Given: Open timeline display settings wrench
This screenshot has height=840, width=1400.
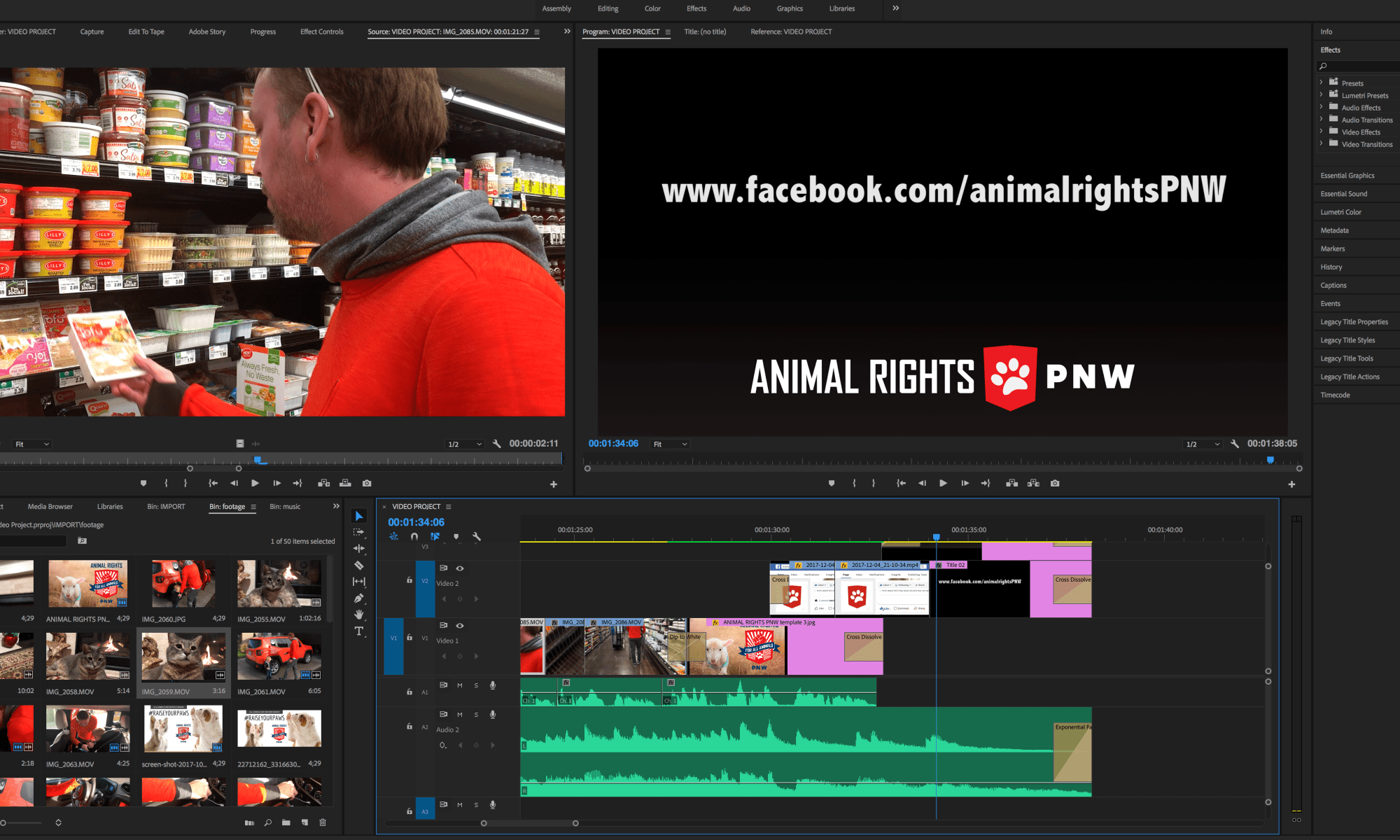Looking at the screenshot, I should coord(477,537).
